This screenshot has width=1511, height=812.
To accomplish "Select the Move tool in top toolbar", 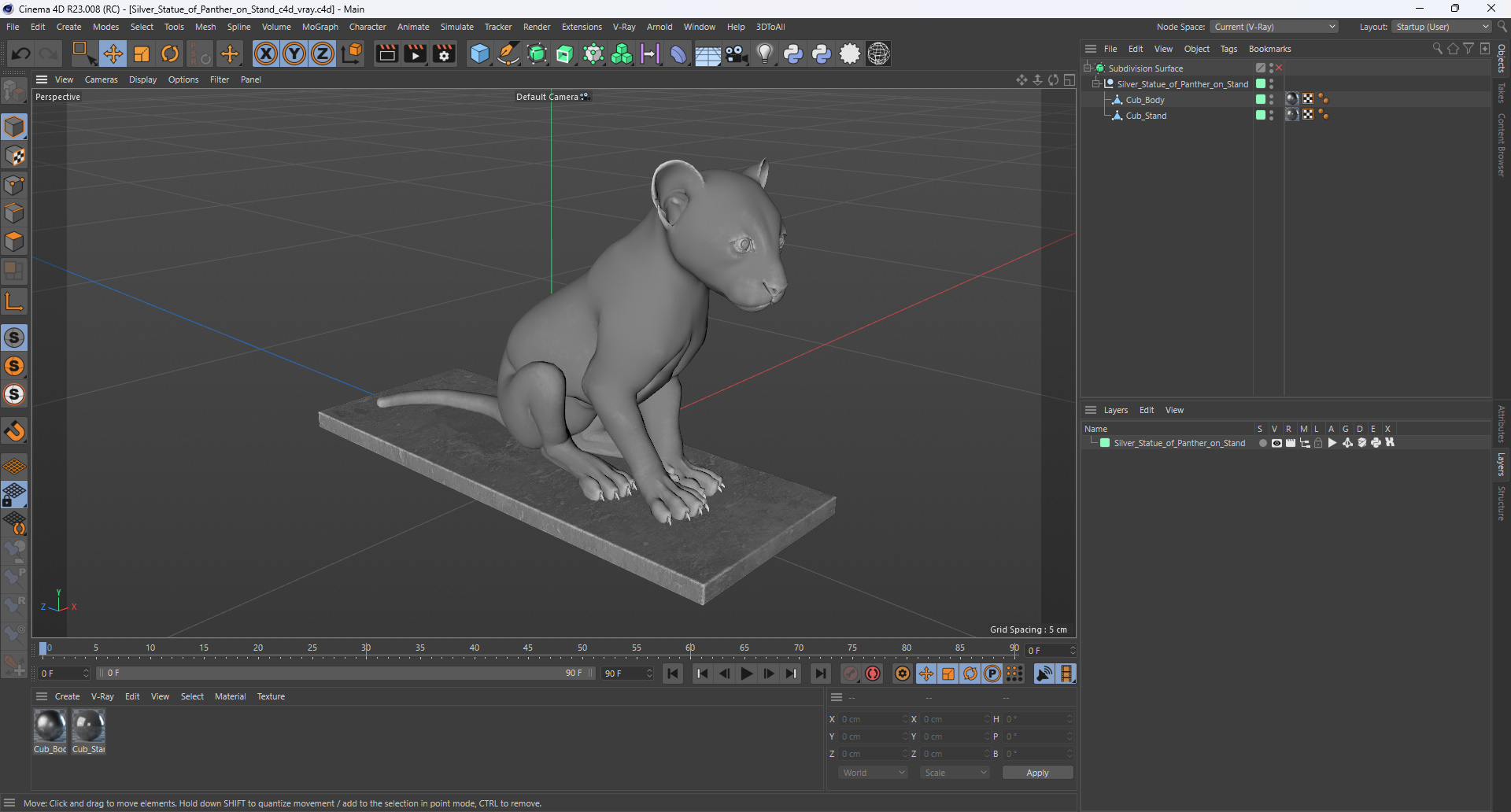I will [x=113, y=54].
